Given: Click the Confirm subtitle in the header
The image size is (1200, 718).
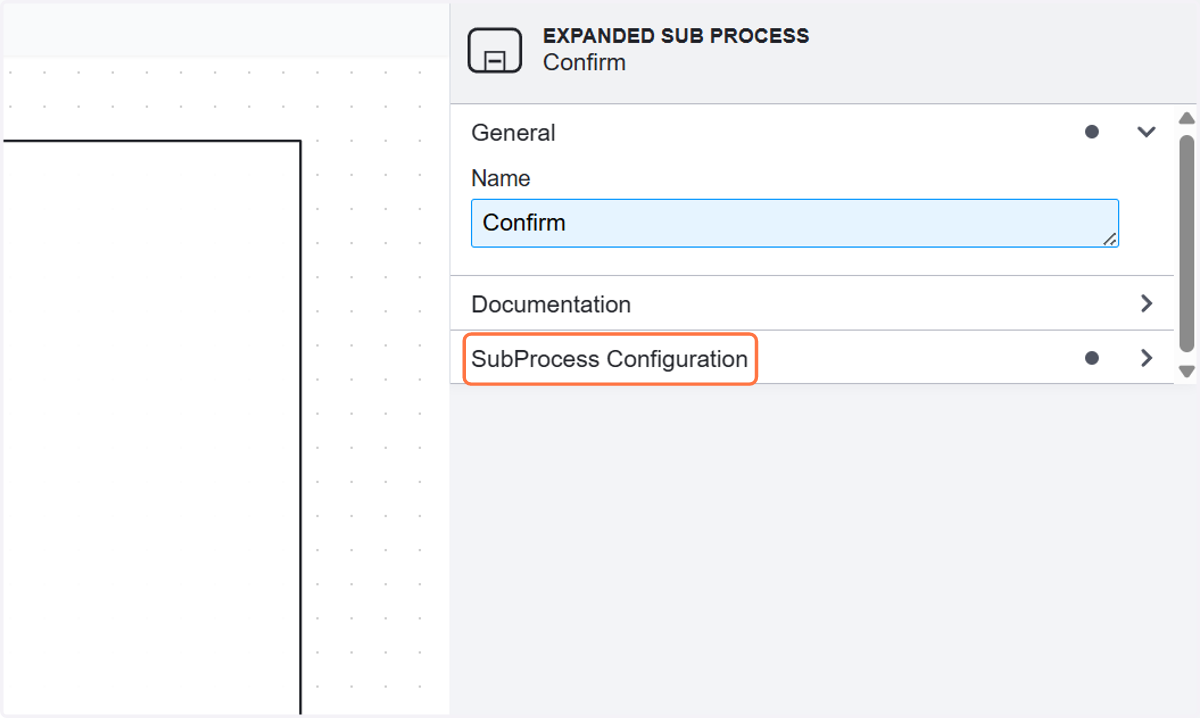Looking at the screenshot, I should coord(584,62).
